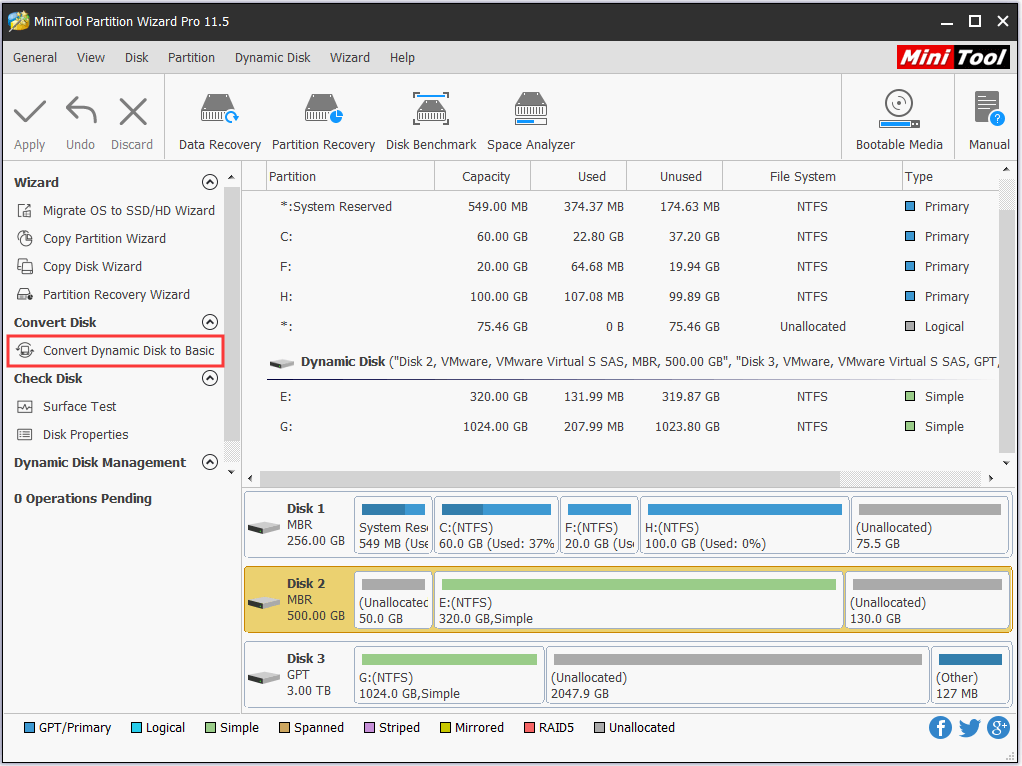Screen dimensions: 1022x766
Task: Open the Wizard menu
Action: pos(349,57)
